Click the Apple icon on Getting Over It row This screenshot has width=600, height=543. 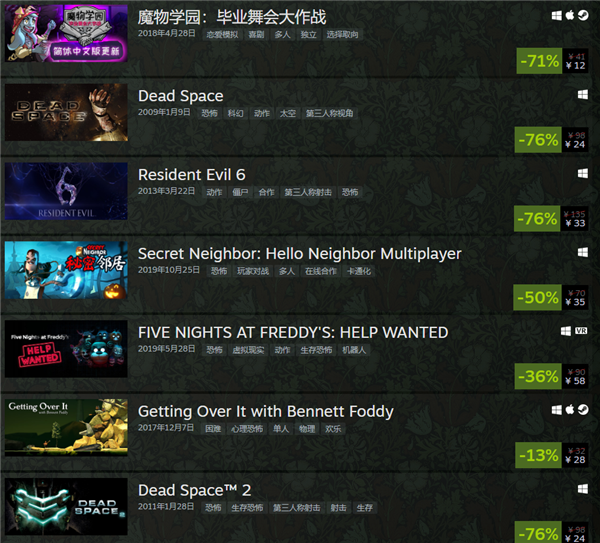click(x=570, y=409)
